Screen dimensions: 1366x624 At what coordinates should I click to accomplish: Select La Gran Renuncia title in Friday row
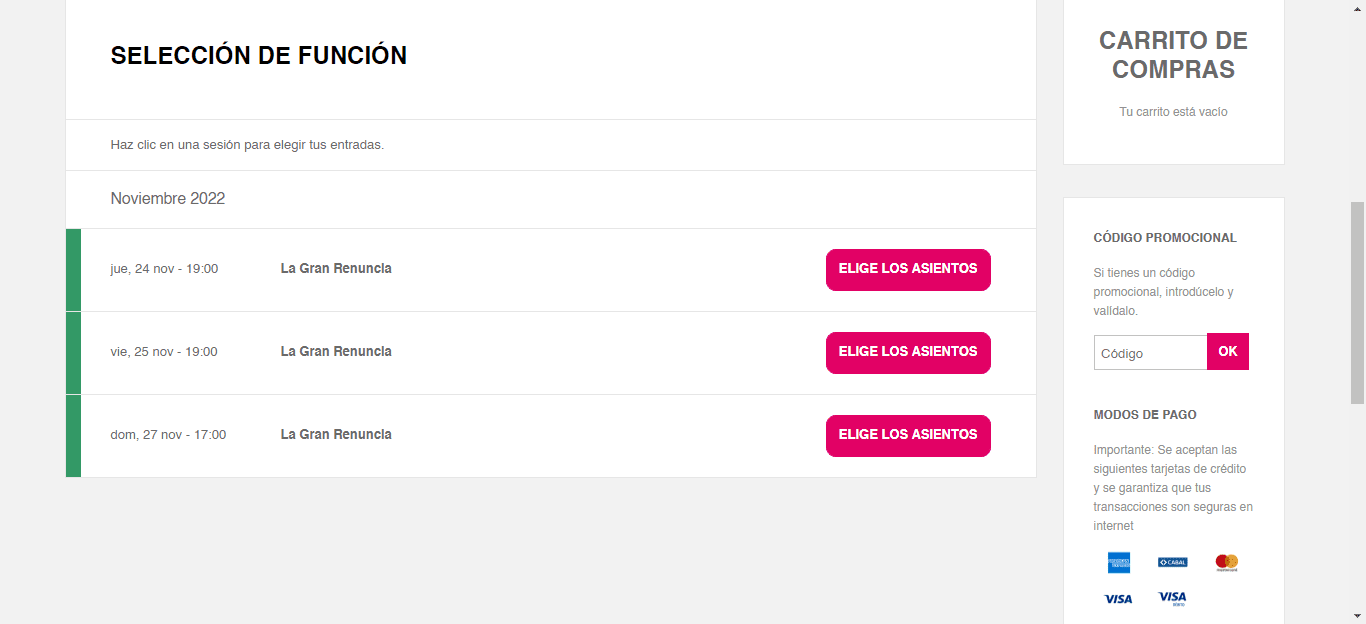pos(336,352)
